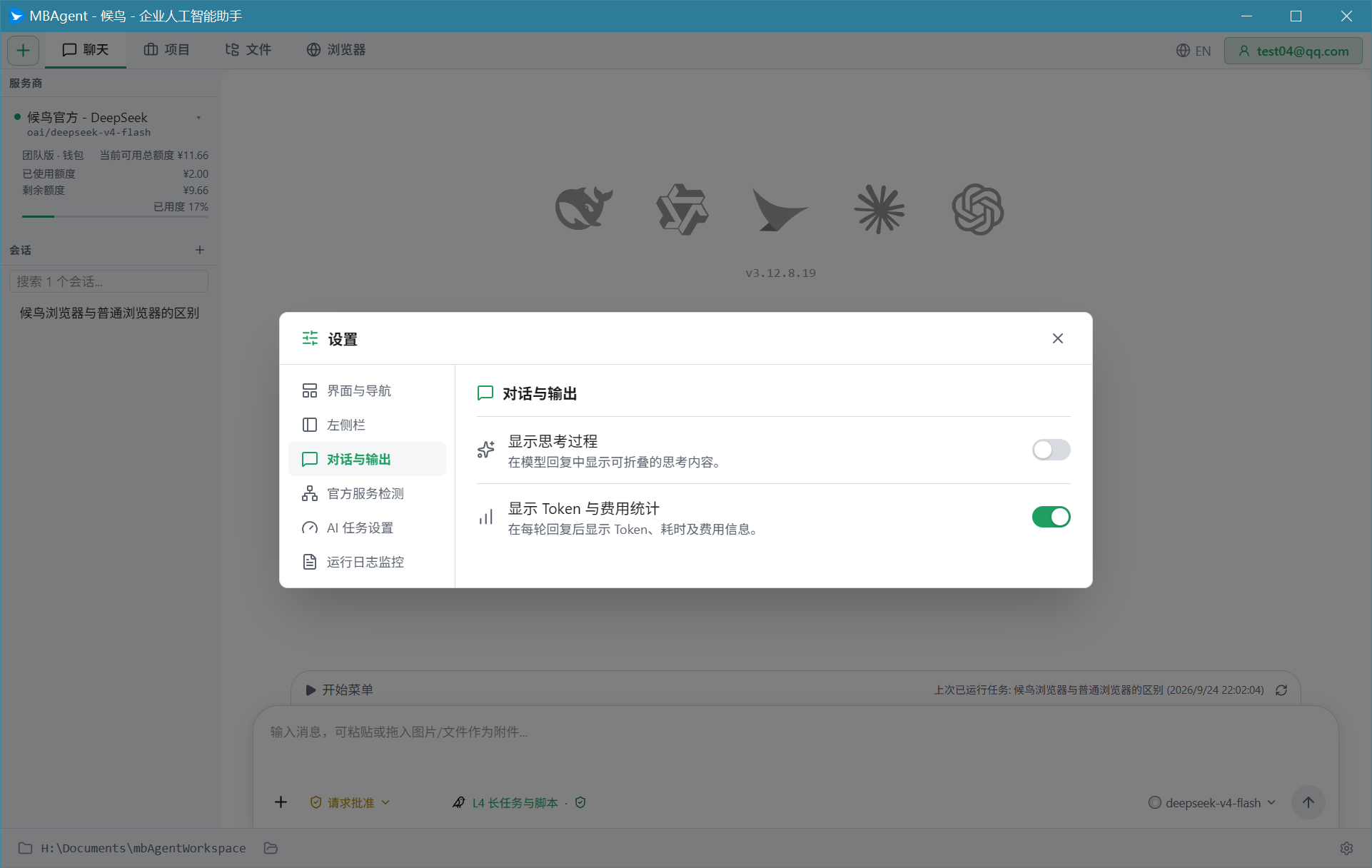Open the workspace folder via the open-folder icon
1372x868 pixels.
tap(271, 848)
